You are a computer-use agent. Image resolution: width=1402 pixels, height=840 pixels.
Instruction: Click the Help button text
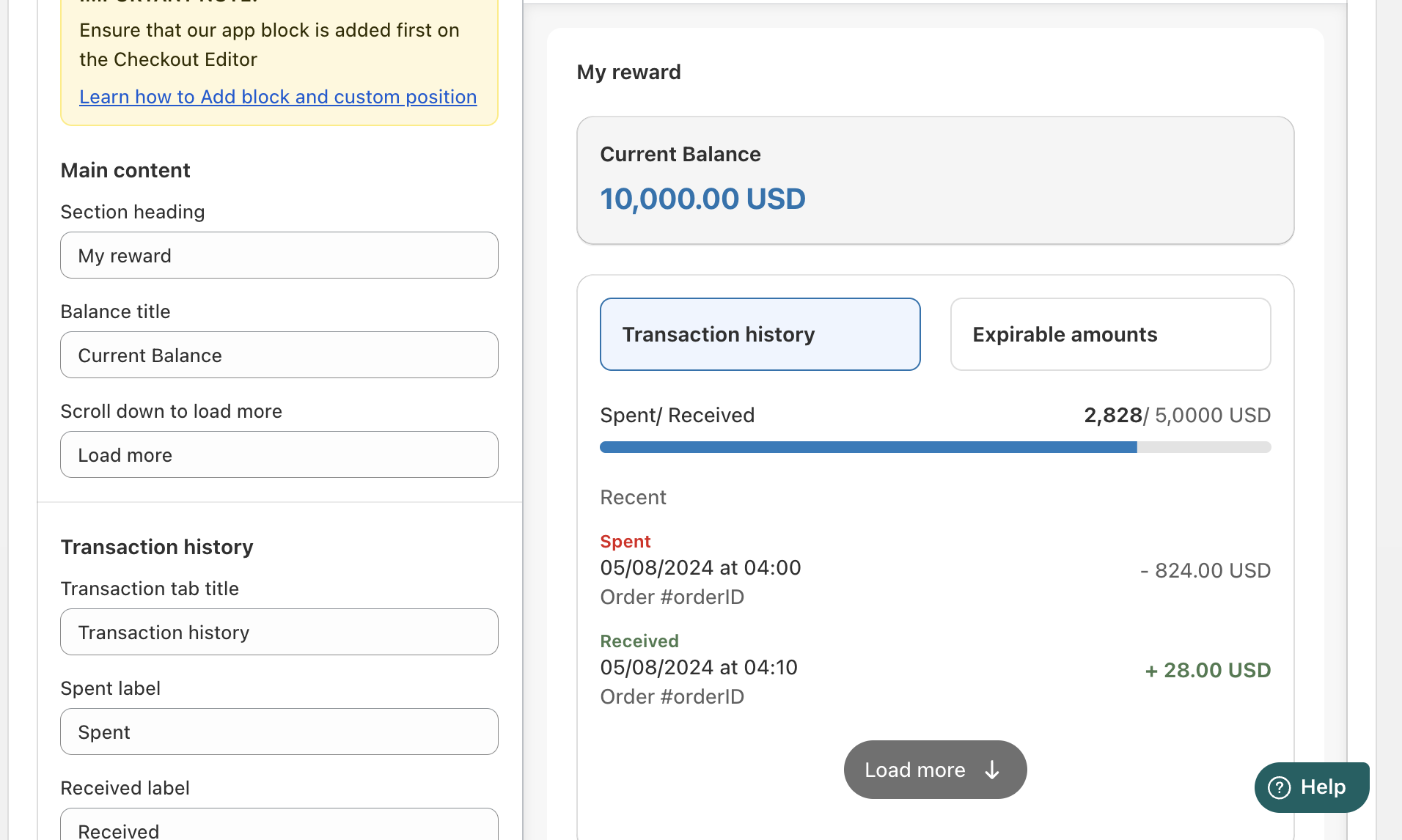point(1323,787)
